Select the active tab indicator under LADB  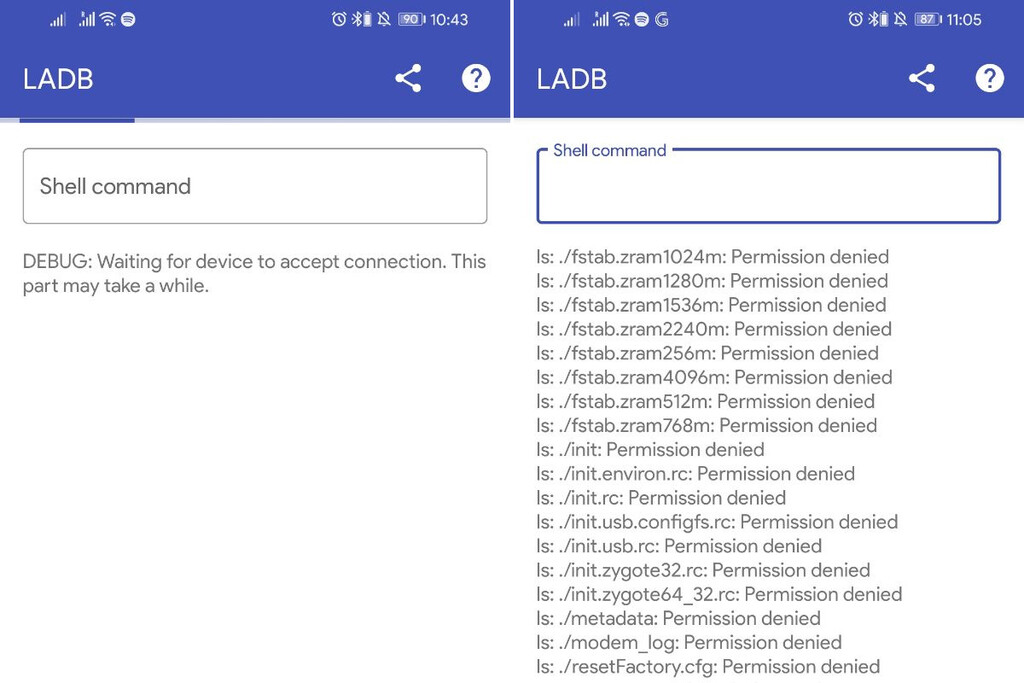point(77,119)
